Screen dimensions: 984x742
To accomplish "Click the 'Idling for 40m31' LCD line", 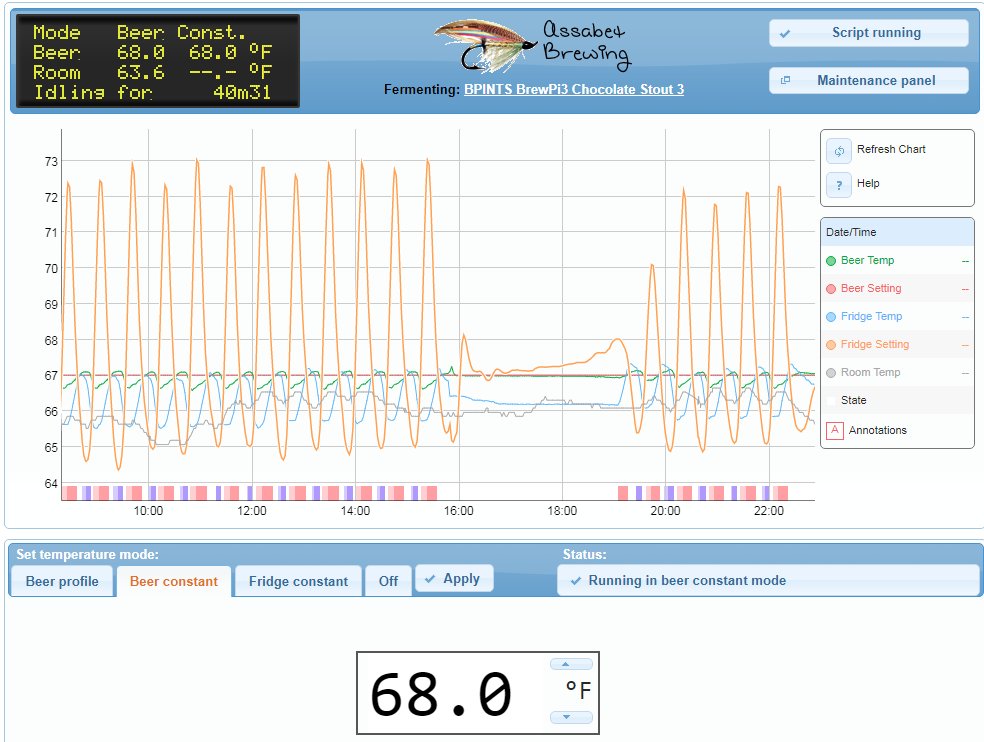I will click(x=152, y=93).
